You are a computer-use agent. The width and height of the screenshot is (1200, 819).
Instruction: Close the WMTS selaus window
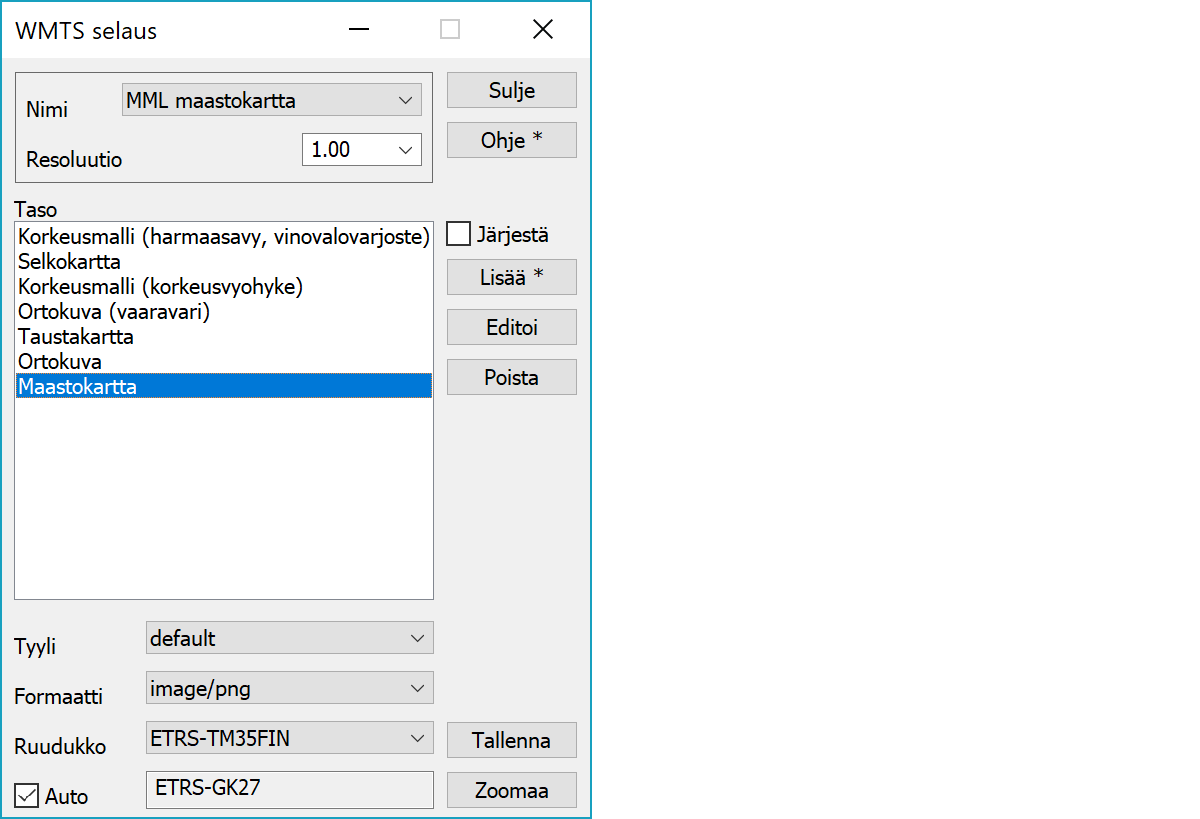point(542,30)
